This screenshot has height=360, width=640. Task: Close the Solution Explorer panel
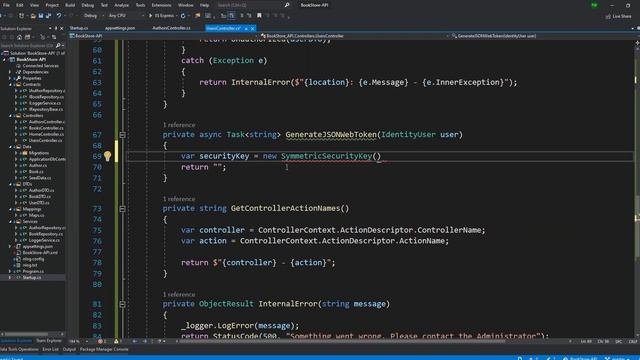pyautogui.click(x=62, y=28)
